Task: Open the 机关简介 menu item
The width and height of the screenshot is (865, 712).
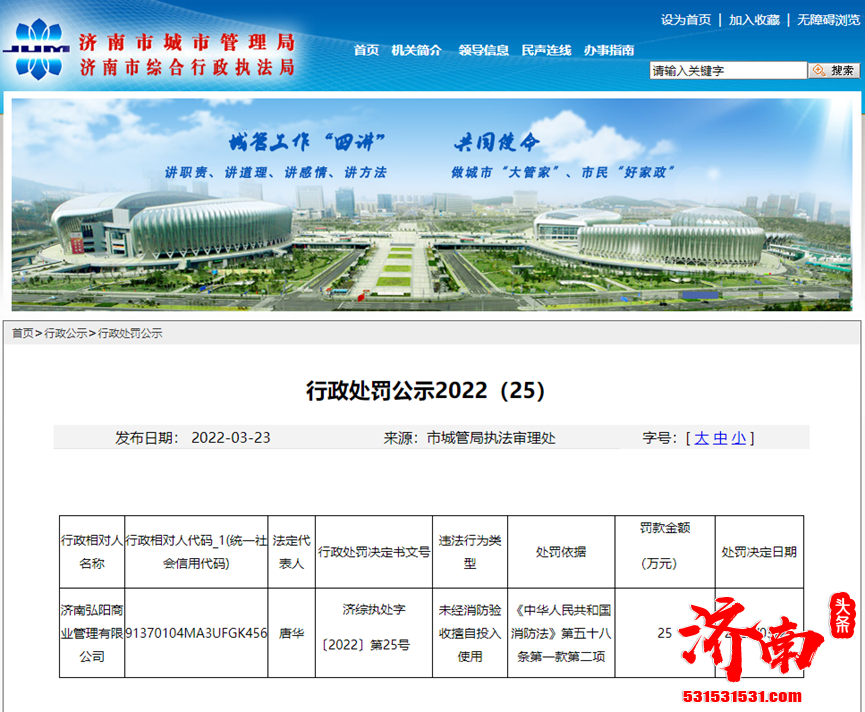Action: tap(416, 48)
